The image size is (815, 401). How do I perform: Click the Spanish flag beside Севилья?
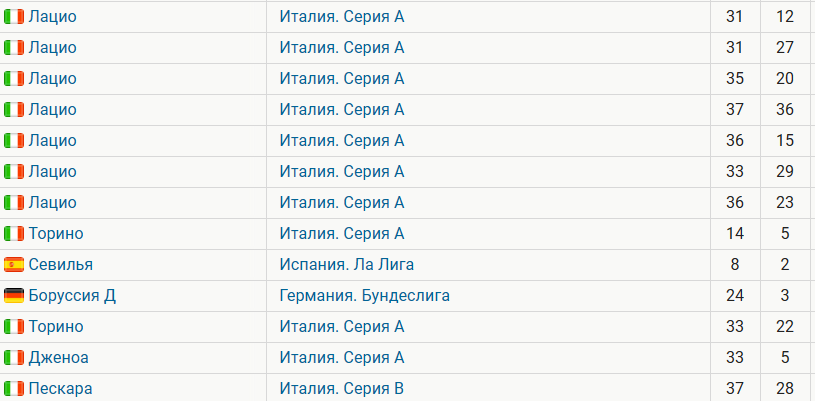[14, 265]
